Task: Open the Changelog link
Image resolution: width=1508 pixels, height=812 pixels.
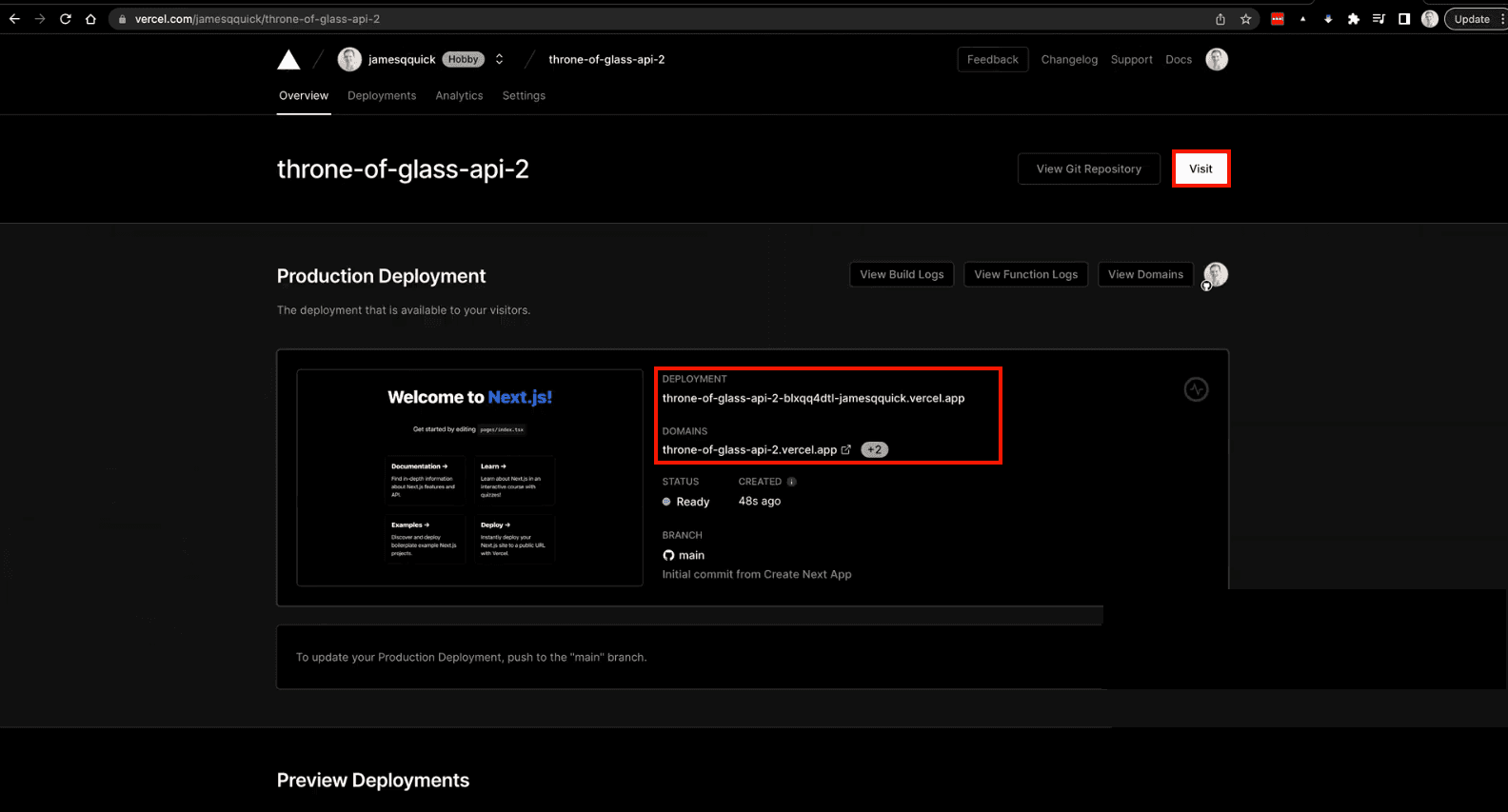Action: 1069,59
